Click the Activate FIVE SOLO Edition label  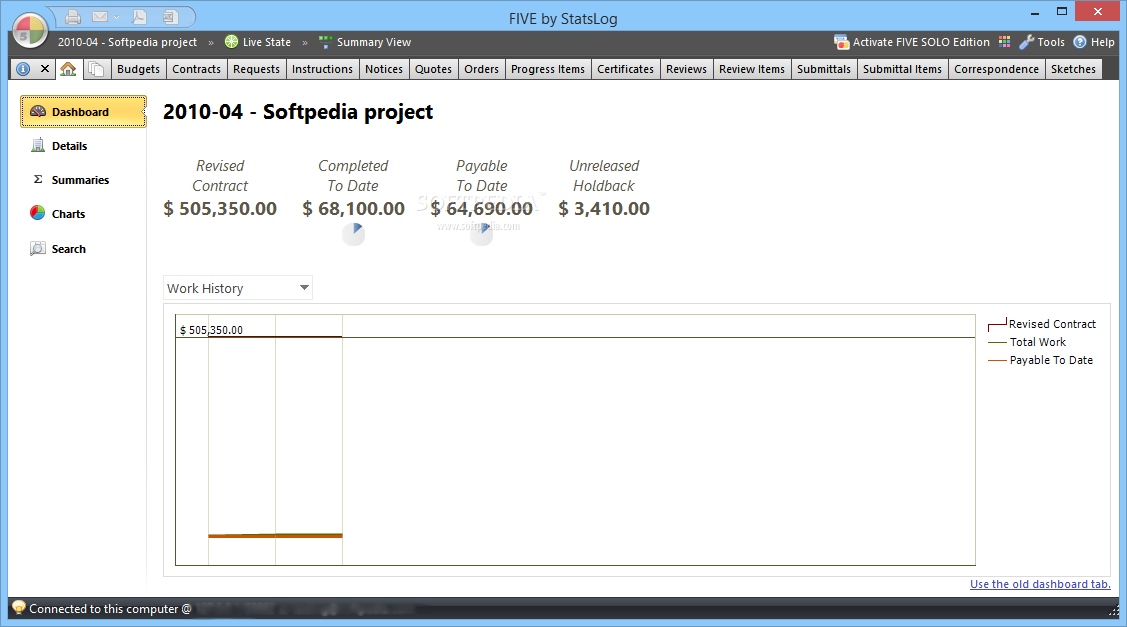(x=921, y=42)
